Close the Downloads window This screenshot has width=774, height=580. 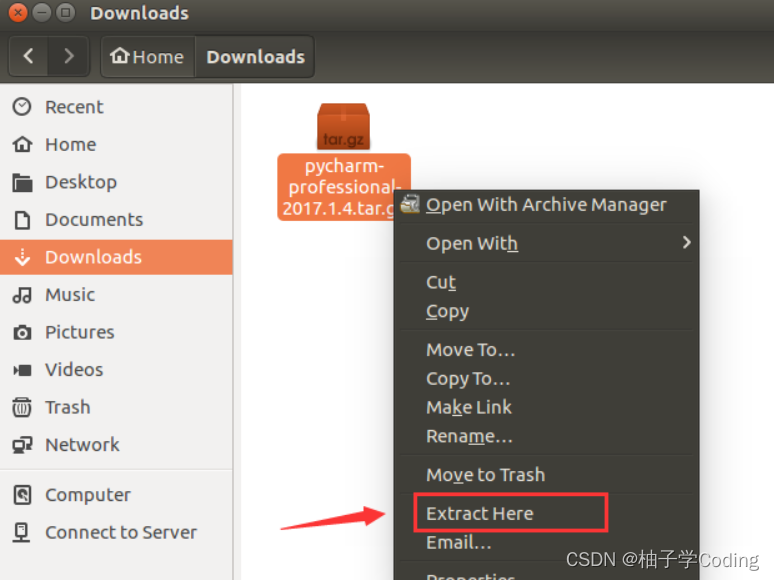[x=18, y=12]
